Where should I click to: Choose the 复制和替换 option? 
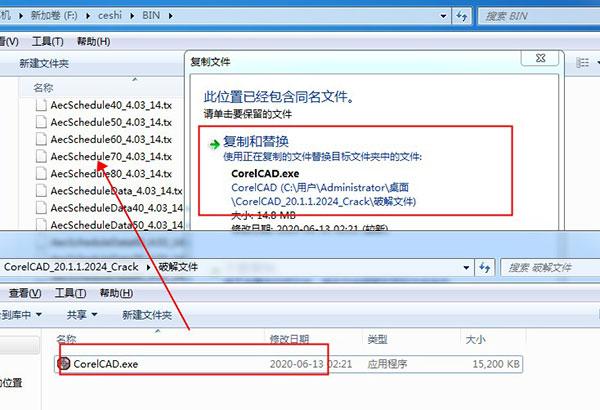[355, 171]
